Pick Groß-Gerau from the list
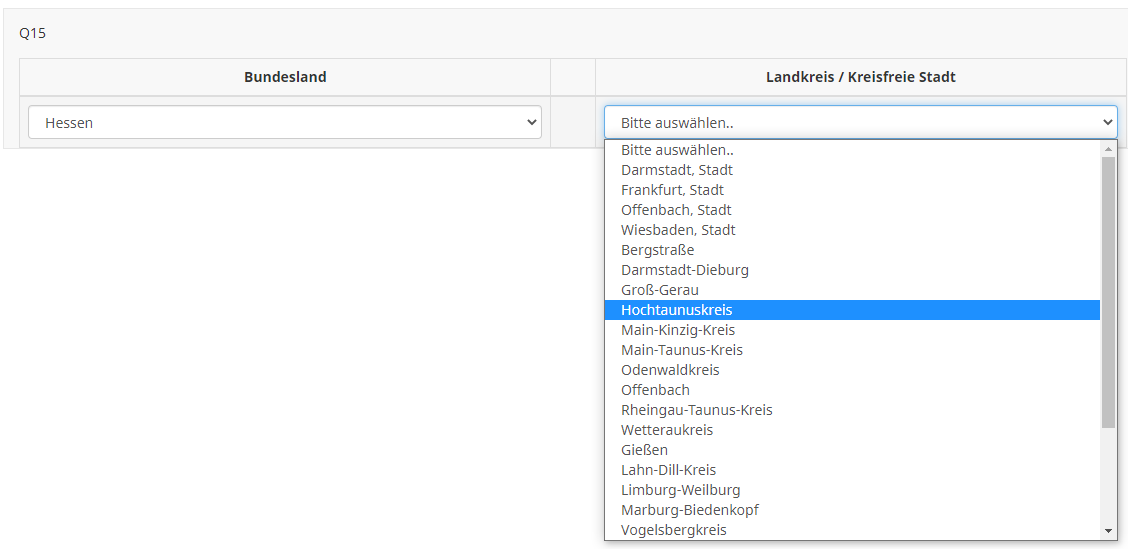The height and width of the screenshot is (549, 1128). tap(660, 290)
